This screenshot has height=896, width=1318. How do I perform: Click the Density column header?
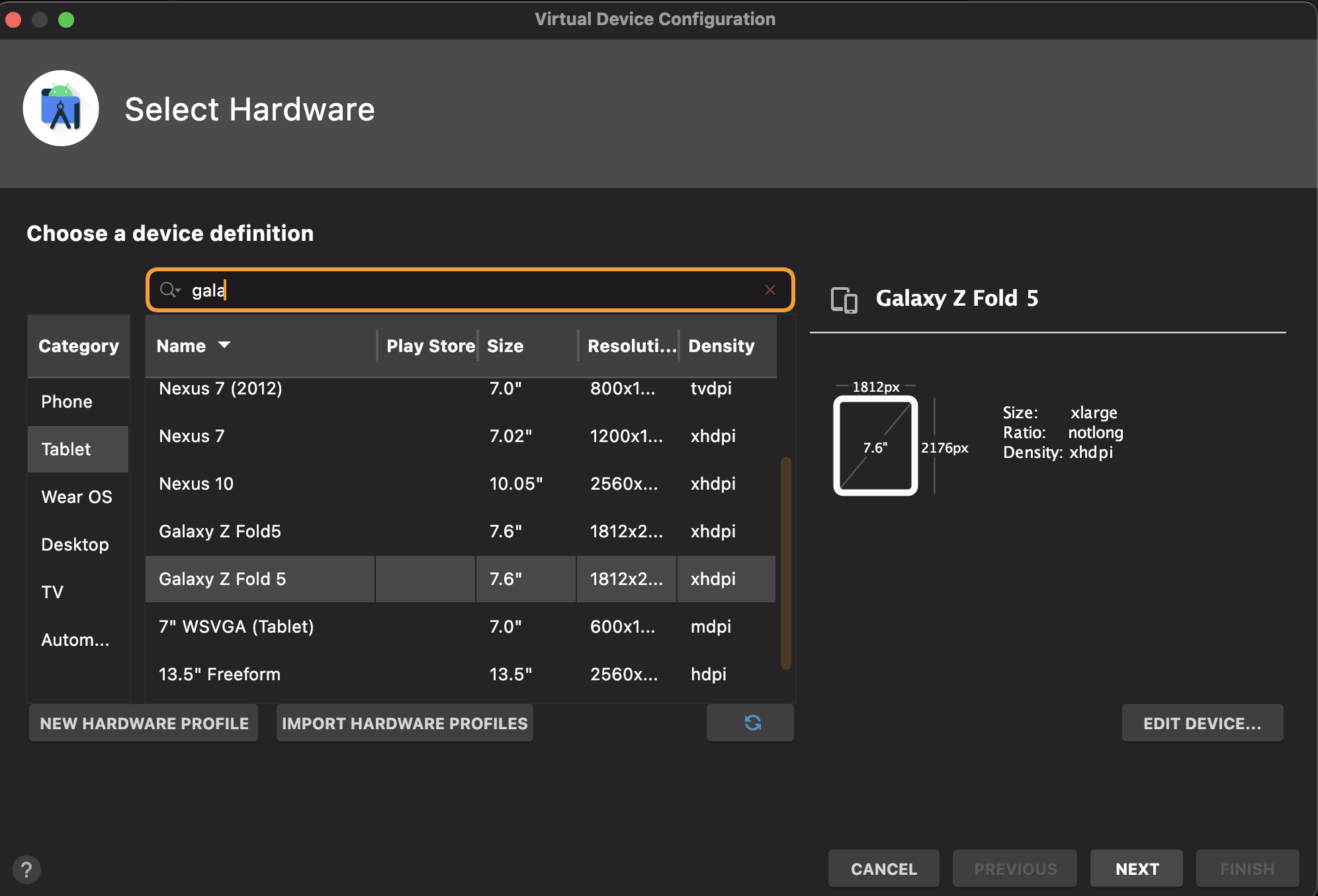point(728,345)
